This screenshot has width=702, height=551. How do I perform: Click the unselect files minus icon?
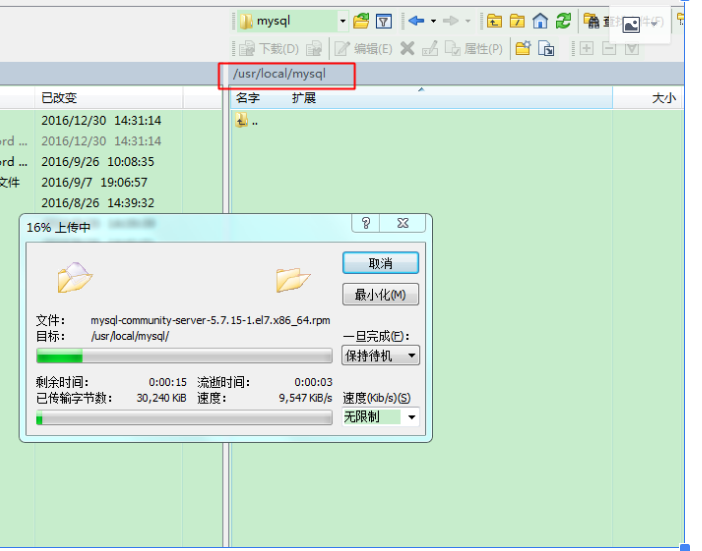(609, 48)
